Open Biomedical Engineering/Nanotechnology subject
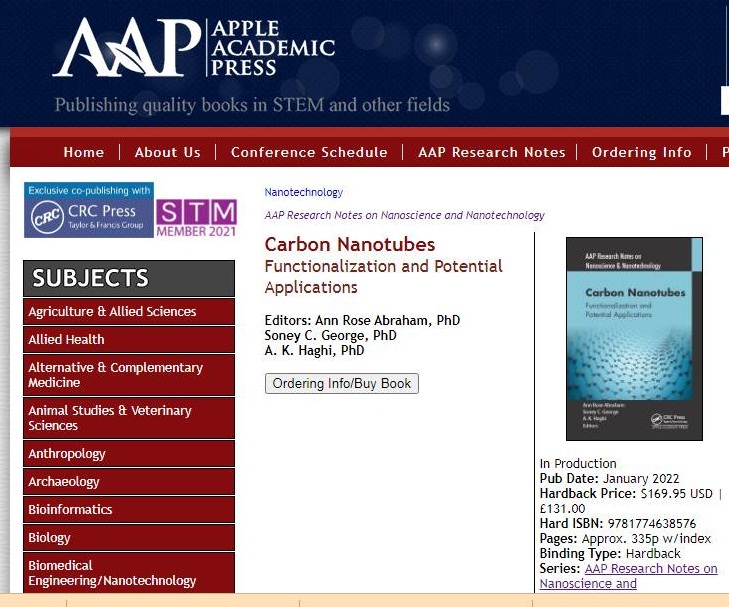 129,573
